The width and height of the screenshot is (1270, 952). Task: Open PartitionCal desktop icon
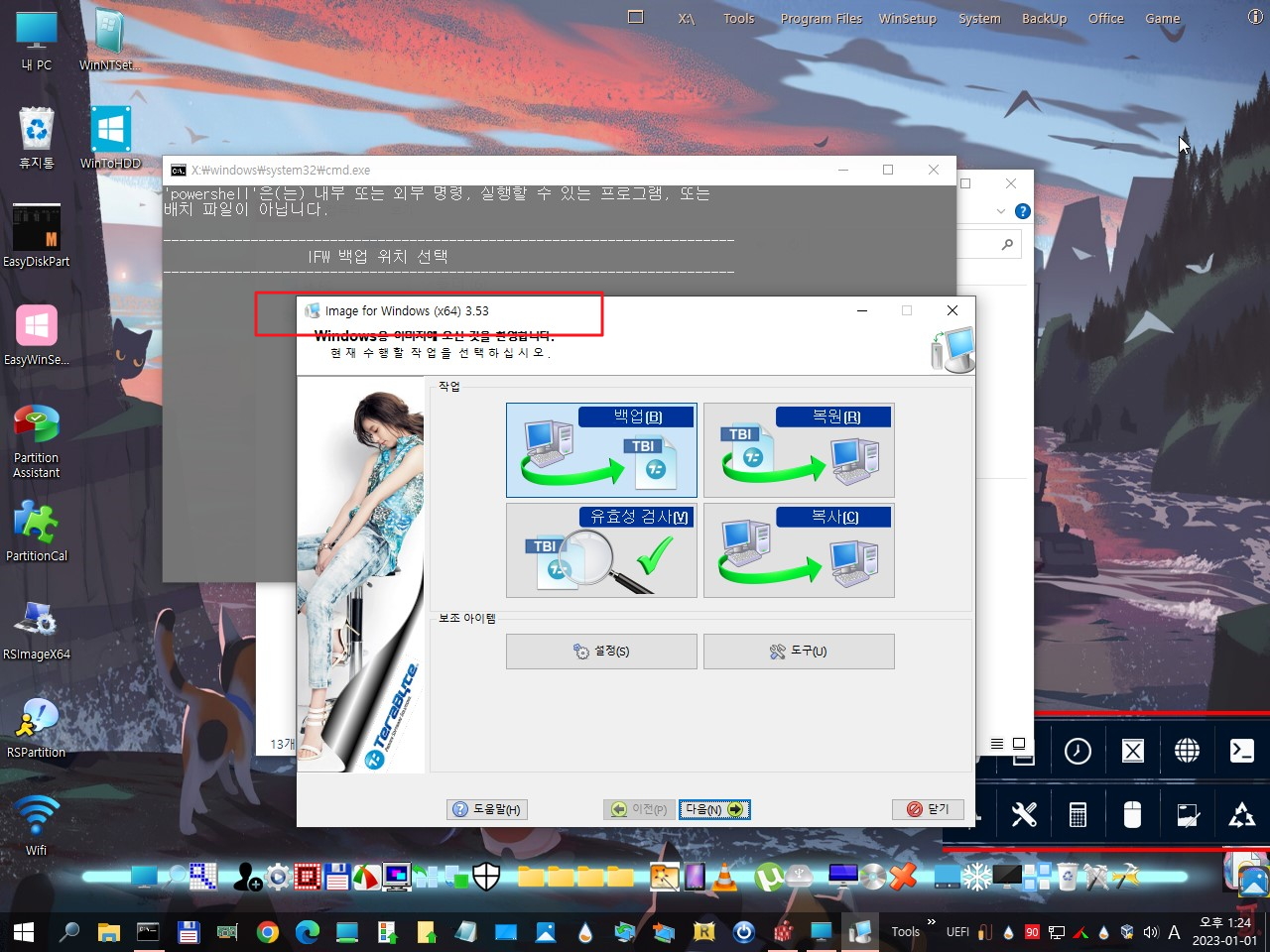(x=37, y=531)
